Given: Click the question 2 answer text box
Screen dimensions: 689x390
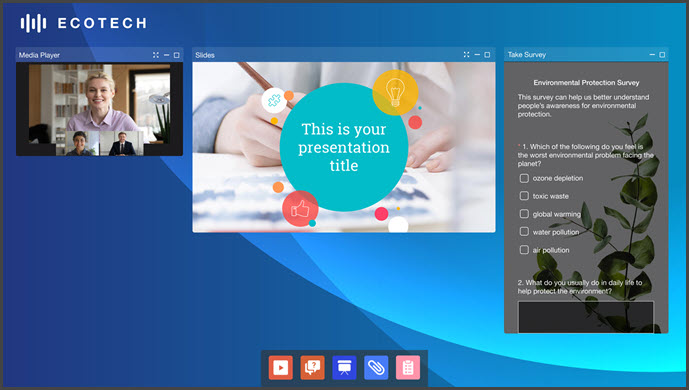Looking at the screenshot, I should [586, 317].
